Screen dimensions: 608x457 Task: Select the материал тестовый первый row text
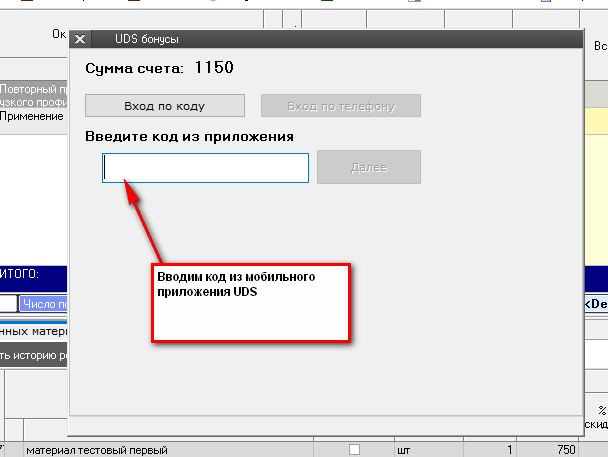[x=97, y=450]
